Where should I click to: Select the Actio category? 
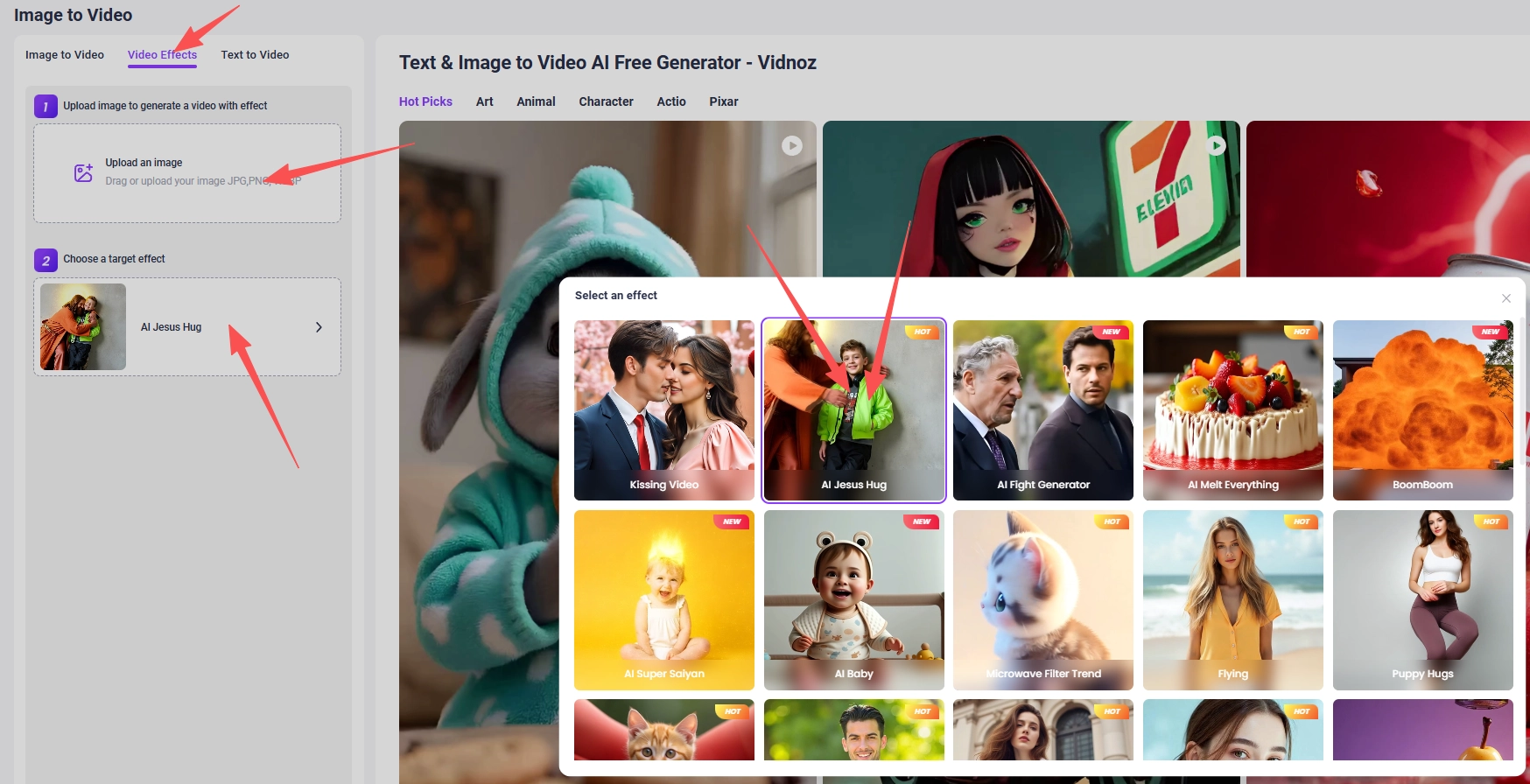pos(671,101)
